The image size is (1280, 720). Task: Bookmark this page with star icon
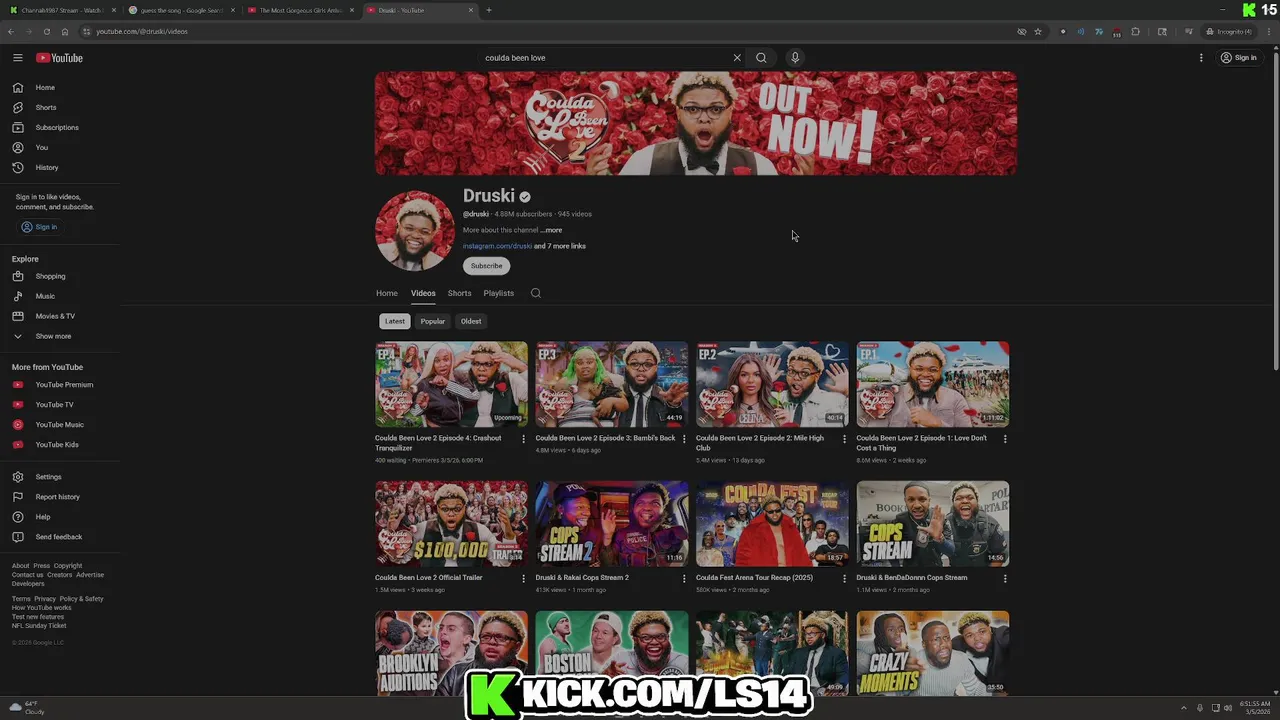[x=1038, y=32]
